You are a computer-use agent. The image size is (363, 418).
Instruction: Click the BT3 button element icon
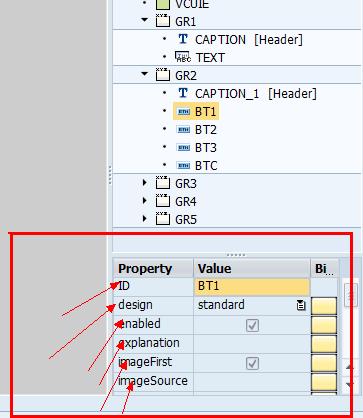point(183,147)
